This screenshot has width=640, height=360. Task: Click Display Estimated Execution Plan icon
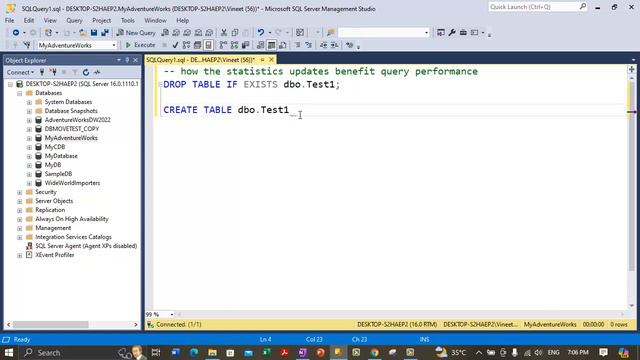point(187,45)
